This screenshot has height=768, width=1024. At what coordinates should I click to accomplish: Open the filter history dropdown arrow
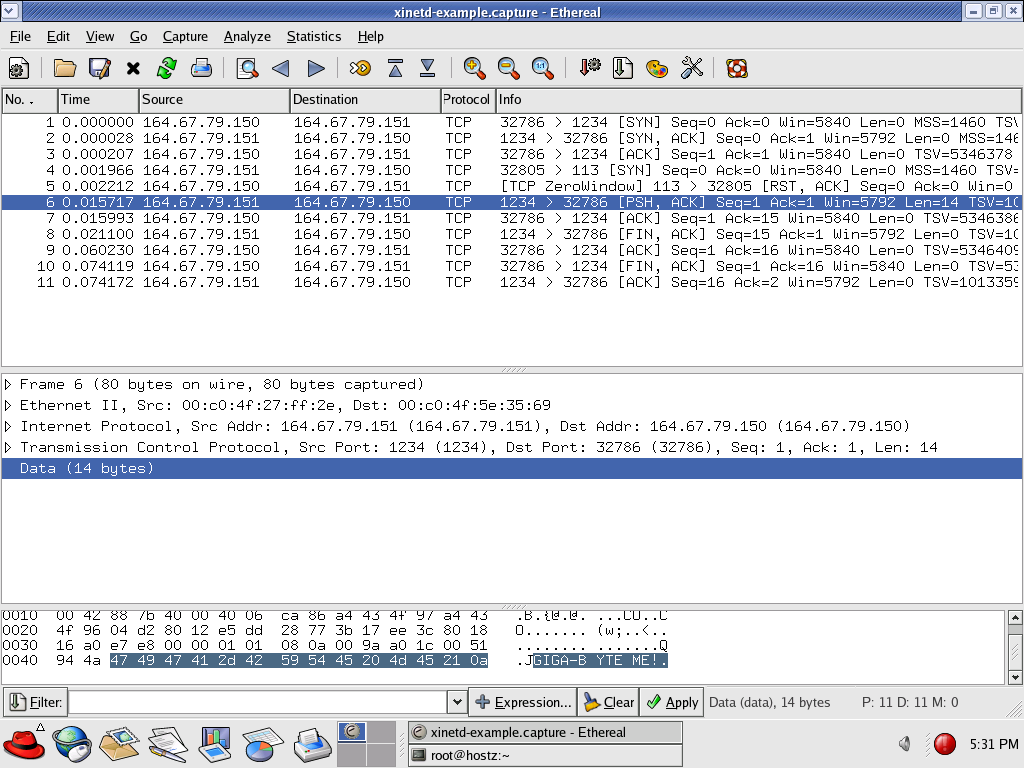tap(457, 702)
